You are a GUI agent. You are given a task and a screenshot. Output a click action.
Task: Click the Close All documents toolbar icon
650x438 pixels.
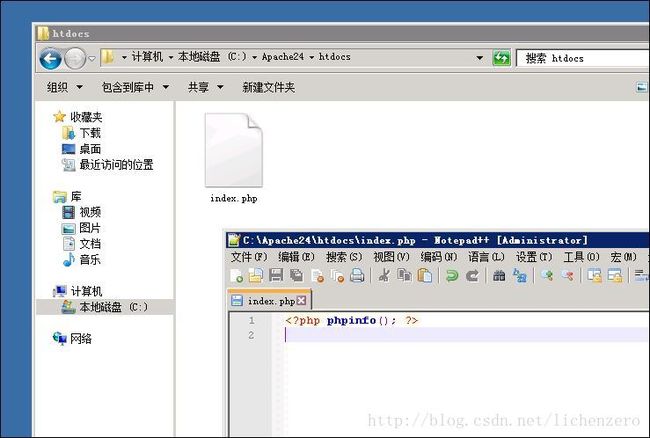click(337, 276)
